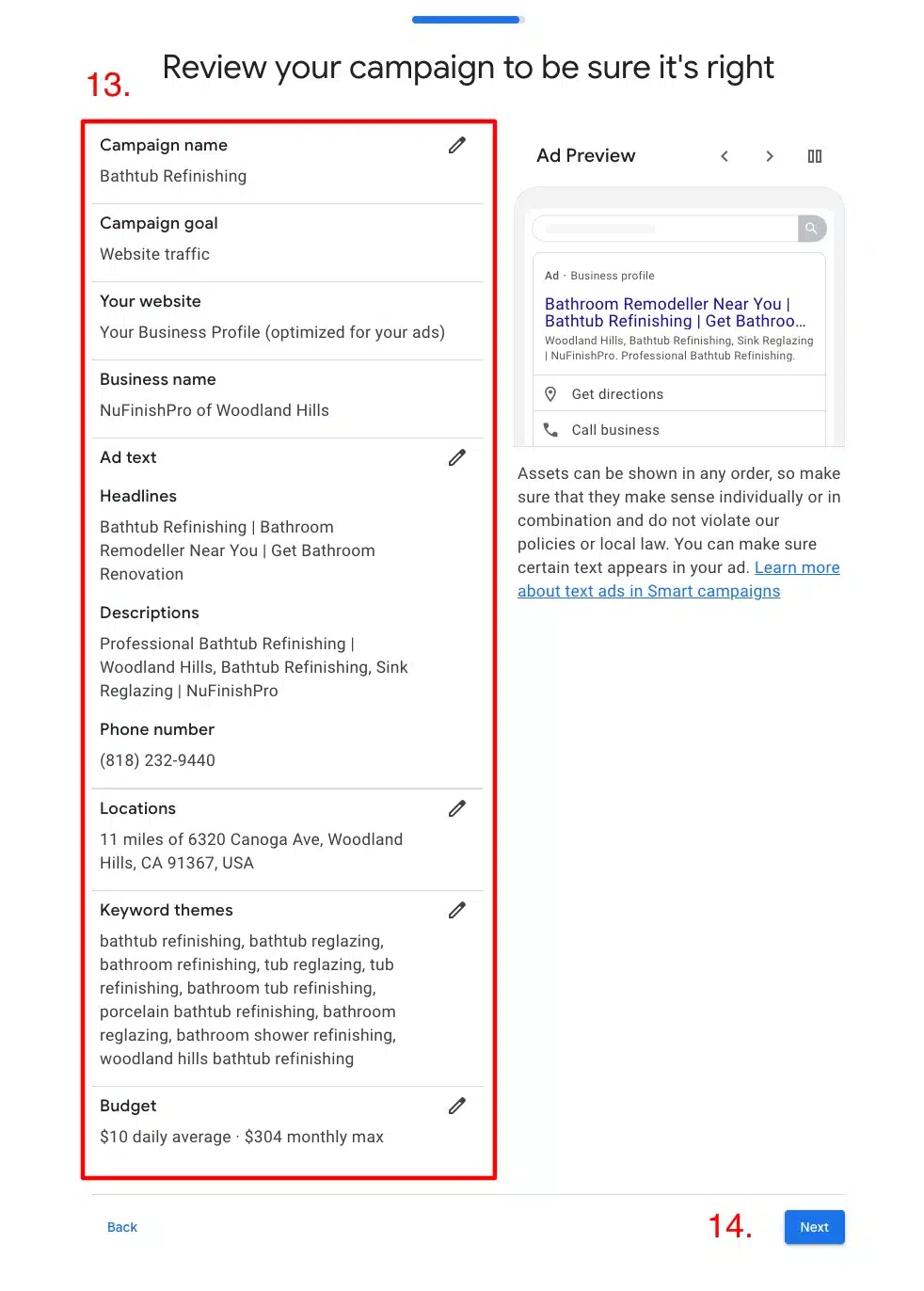The width and height of the screenshot is (924, 1291).
Task: Click the progress bar at top
Action: click(x=468, y=20)
